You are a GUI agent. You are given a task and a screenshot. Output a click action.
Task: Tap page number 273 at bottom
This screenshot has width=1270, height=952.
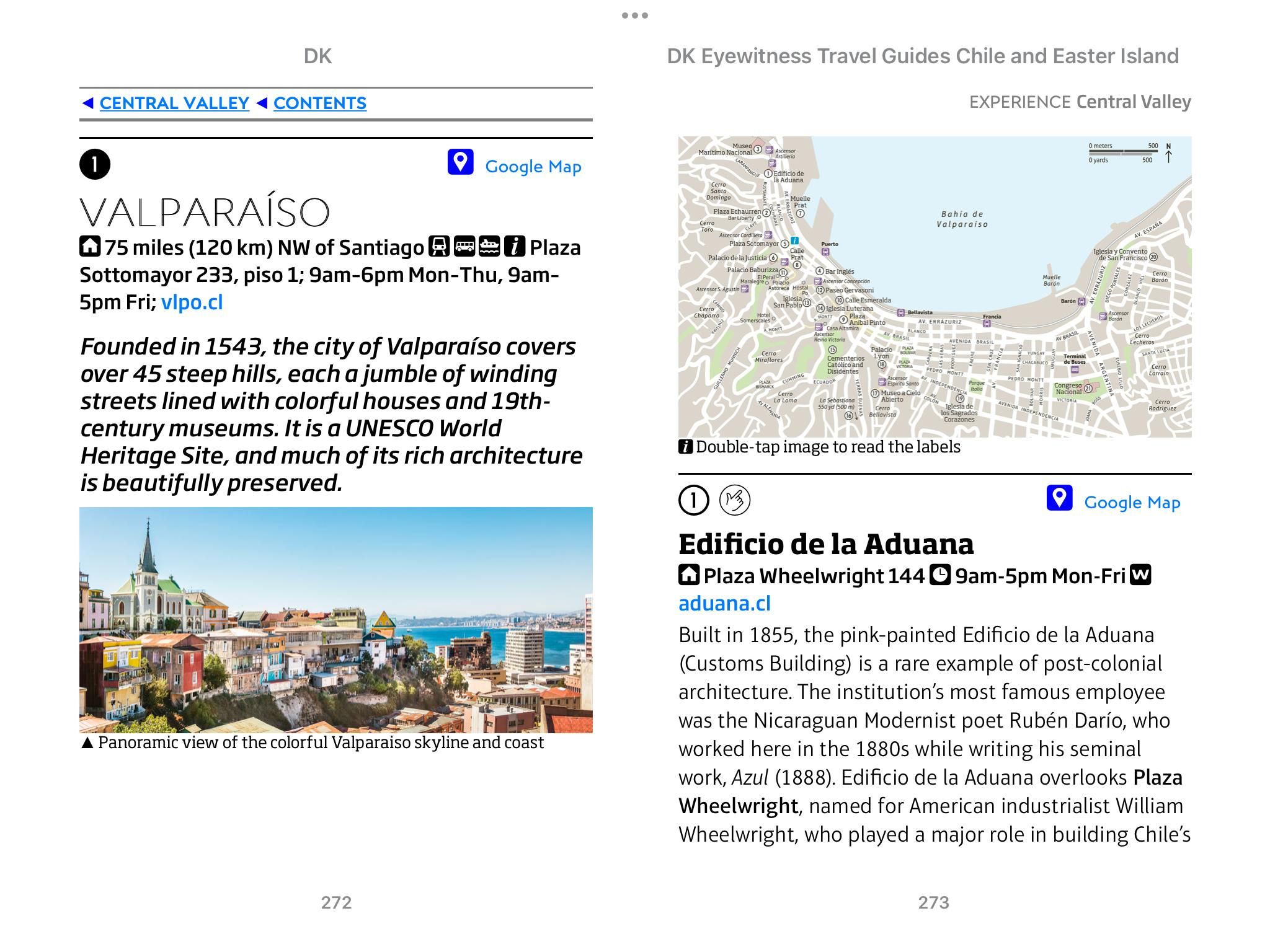tap(933, 902)
